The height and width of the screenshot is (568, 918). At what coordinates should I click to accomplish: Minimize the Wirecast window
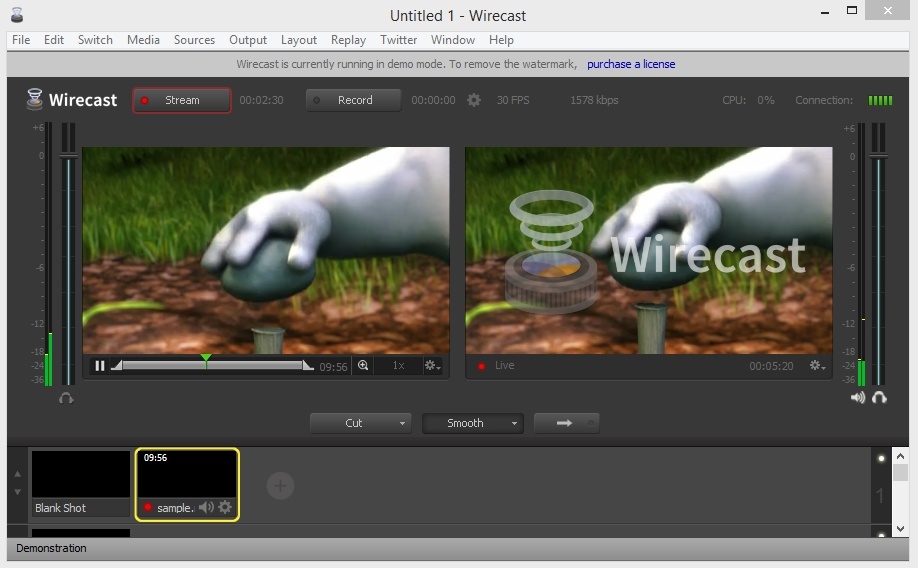[x=825, y=11]
